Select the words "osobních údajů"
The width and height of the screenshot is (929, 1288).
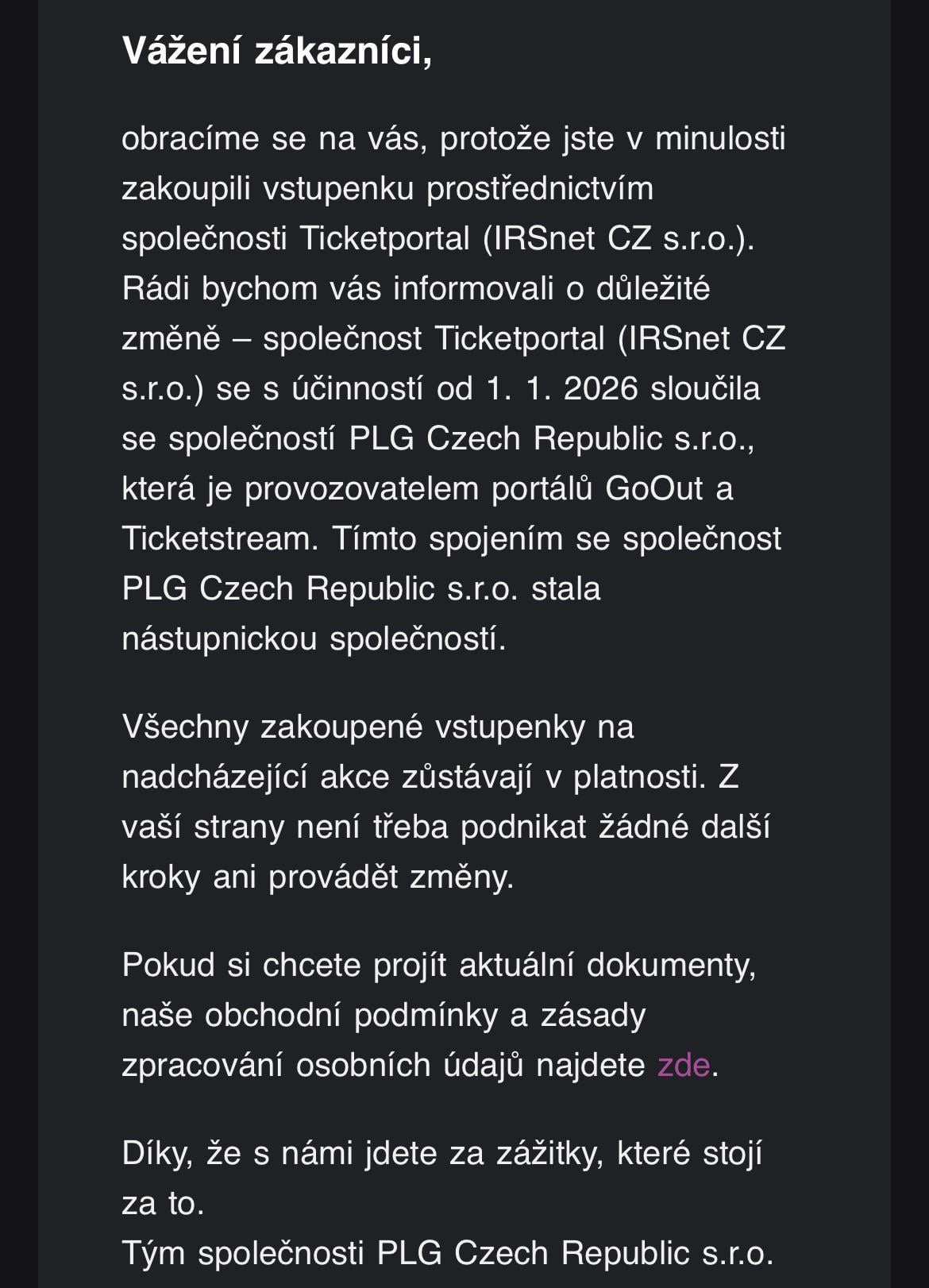click(410, 1065)
